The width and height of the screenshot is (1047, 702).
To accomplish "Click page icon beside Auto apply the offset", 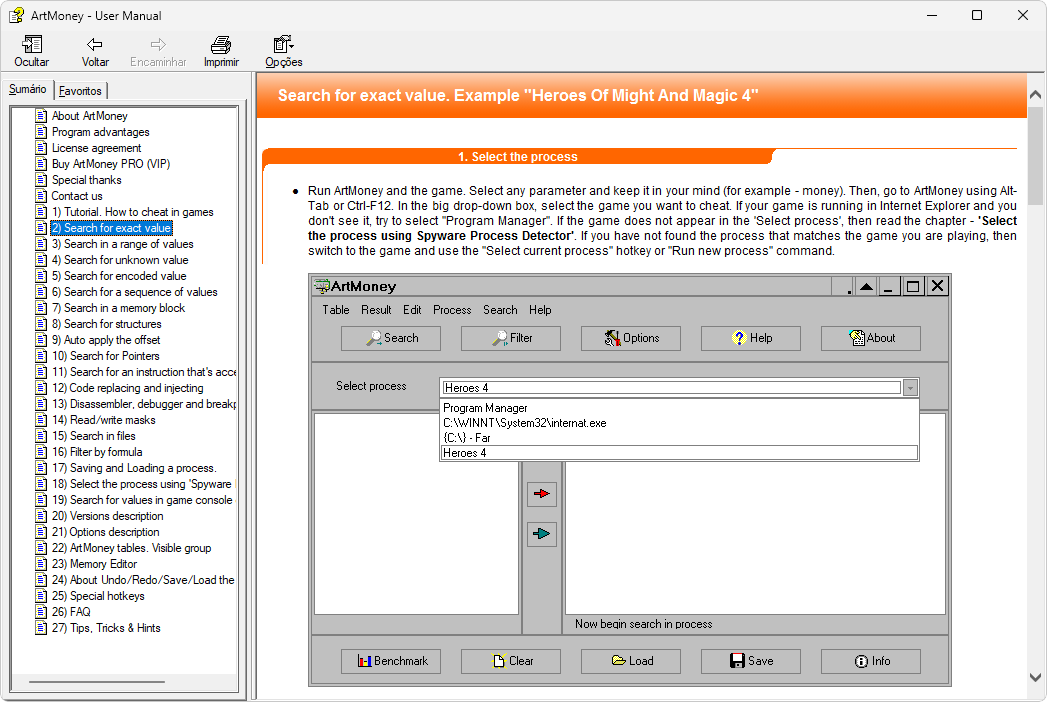I will [41, 340].
